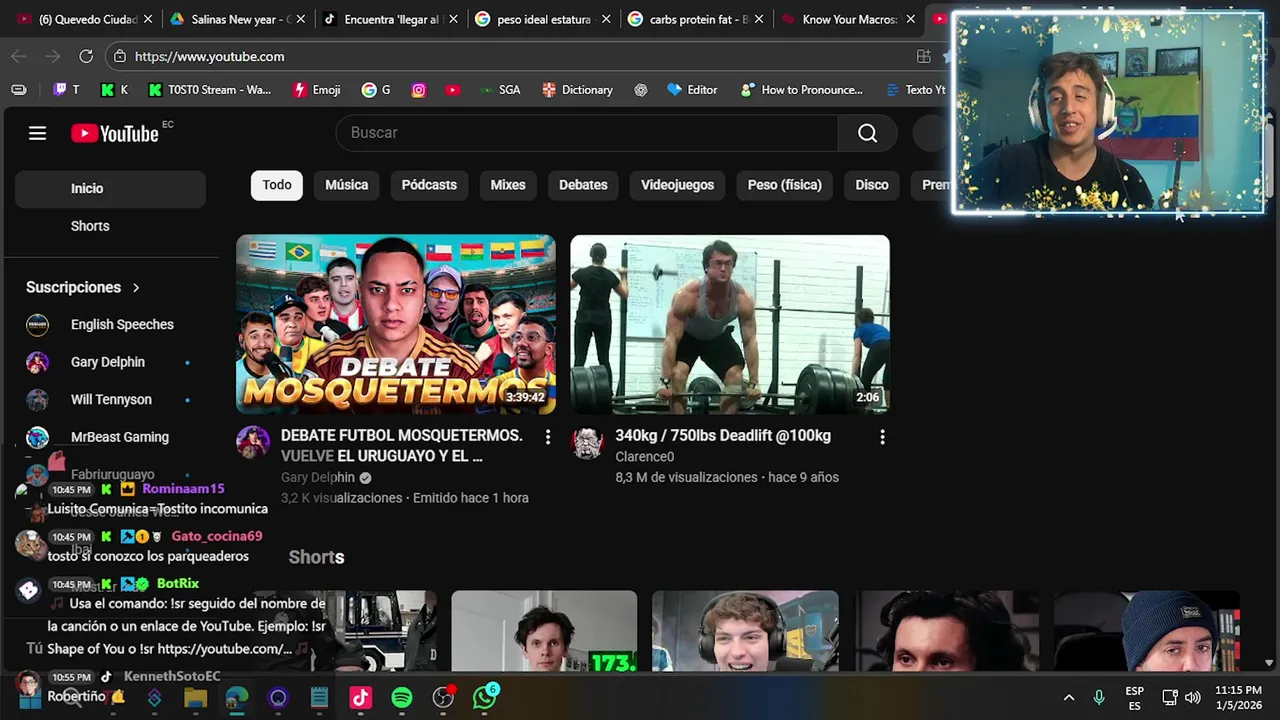Open more options for the 340kg Deadlift video
Viewport: 1280px width, 720px height.
[x=882, y=437]
